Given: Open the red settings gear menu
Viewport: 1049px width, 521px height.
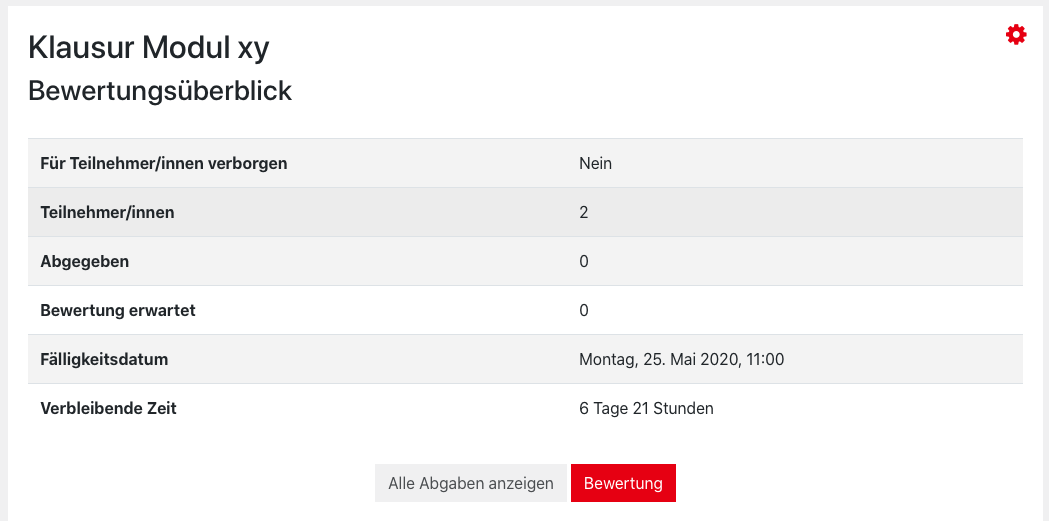Looking at the screenshot, I should [x=1016, y=35].
